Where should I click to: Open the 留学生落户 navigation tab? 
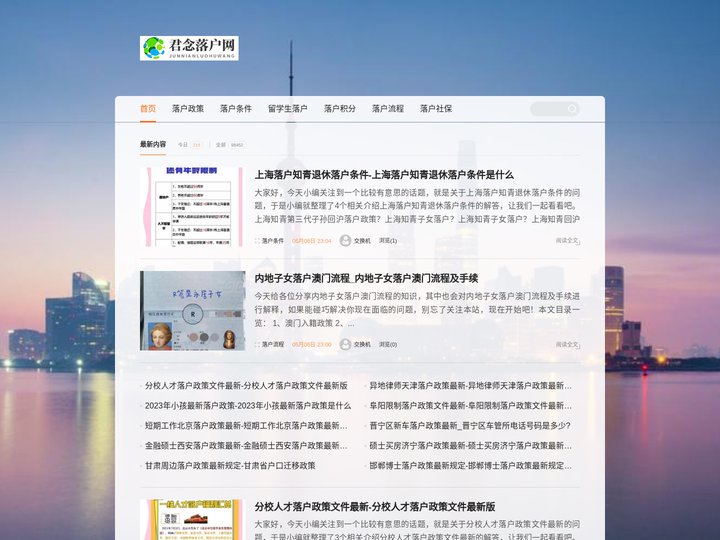(x=287, y=109)
